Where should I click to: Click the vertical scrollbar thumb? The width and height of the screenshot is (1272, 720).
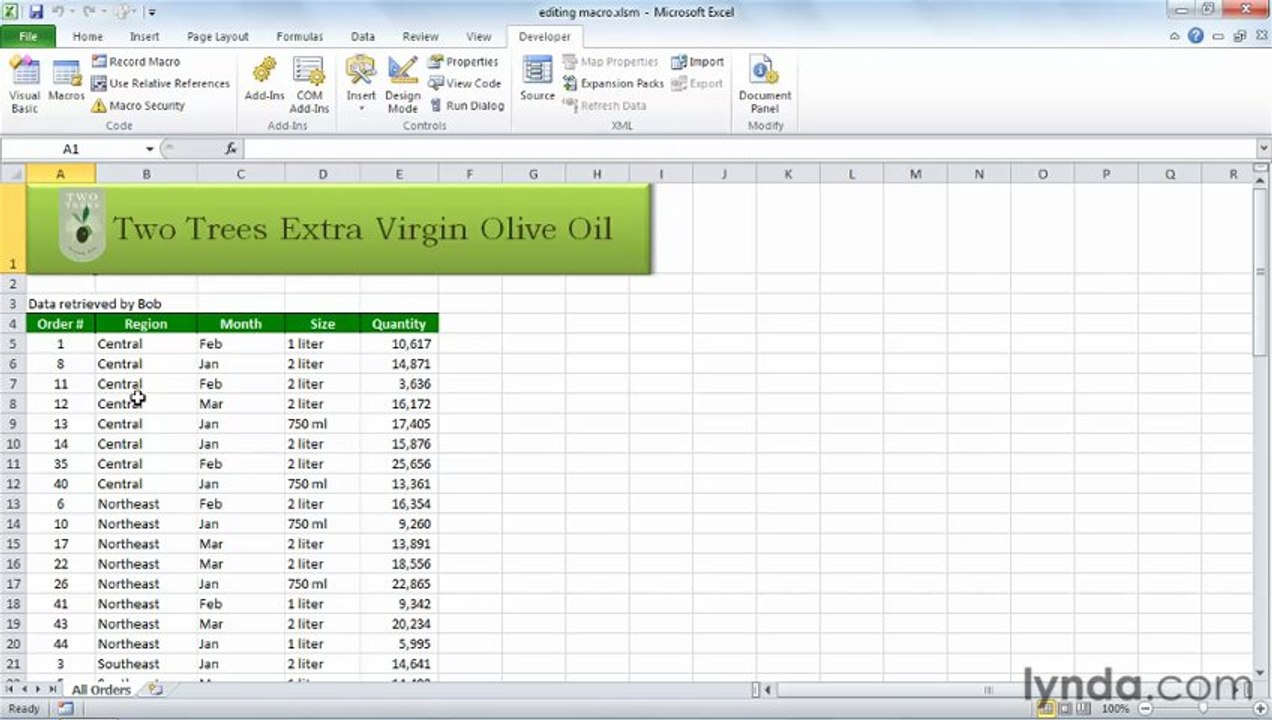(x=1261, y=272)
